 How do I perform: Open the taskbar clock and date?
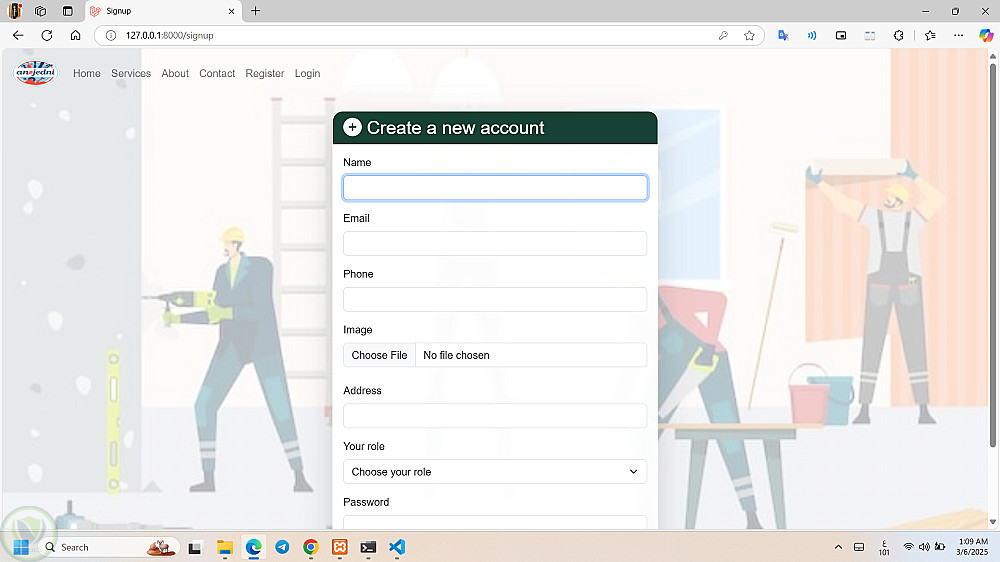tap(973, 547)
